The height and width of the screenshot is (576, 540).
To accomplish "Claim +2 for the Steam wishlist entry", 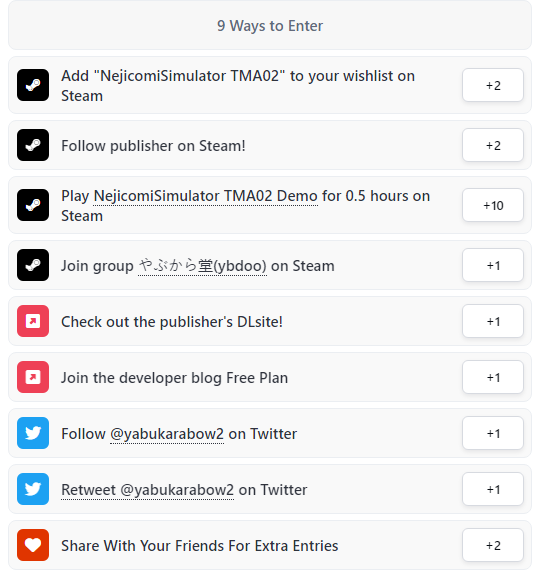I will pos(493,85).
